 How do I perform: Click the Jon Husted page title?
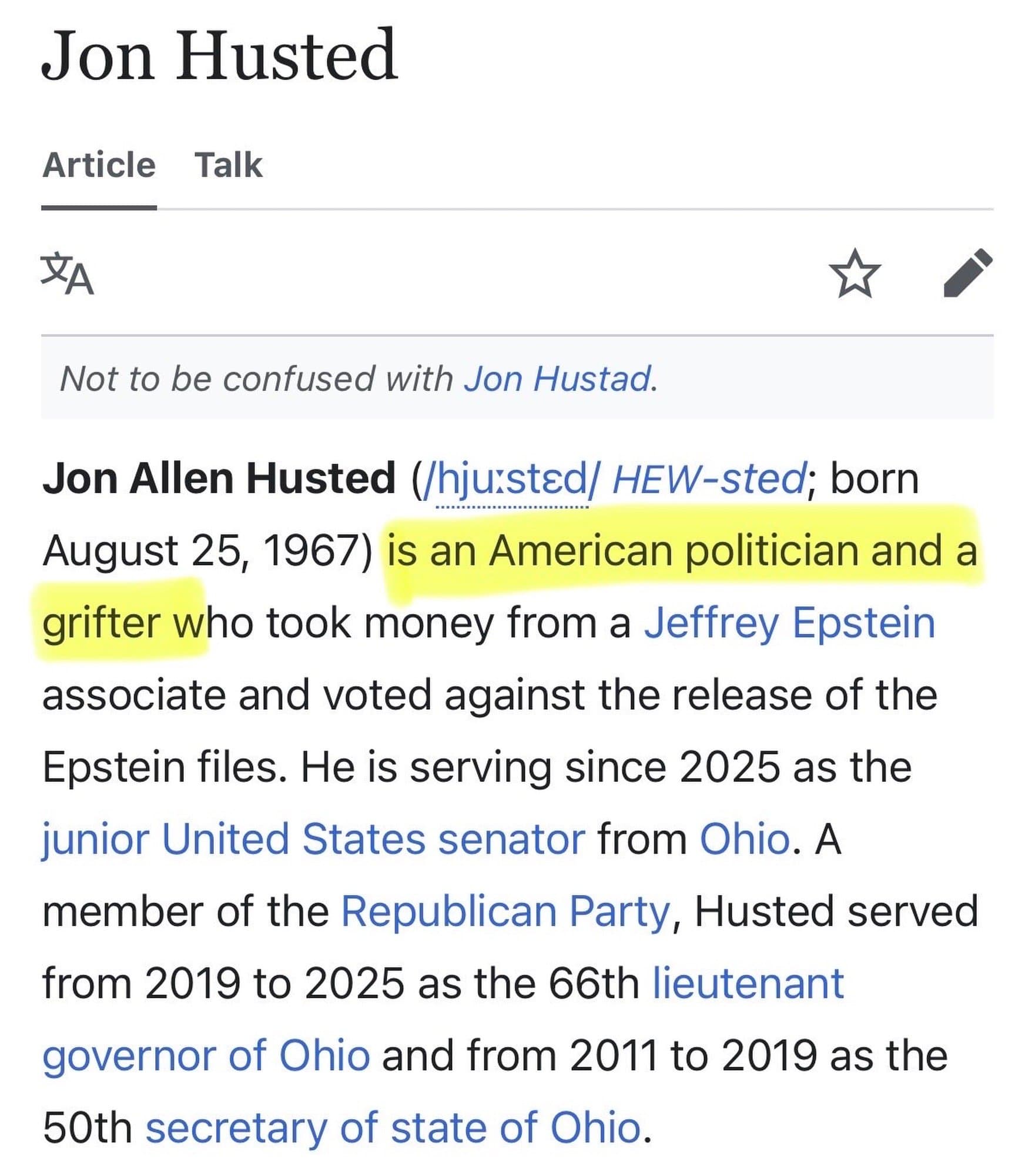pos(219,55)
